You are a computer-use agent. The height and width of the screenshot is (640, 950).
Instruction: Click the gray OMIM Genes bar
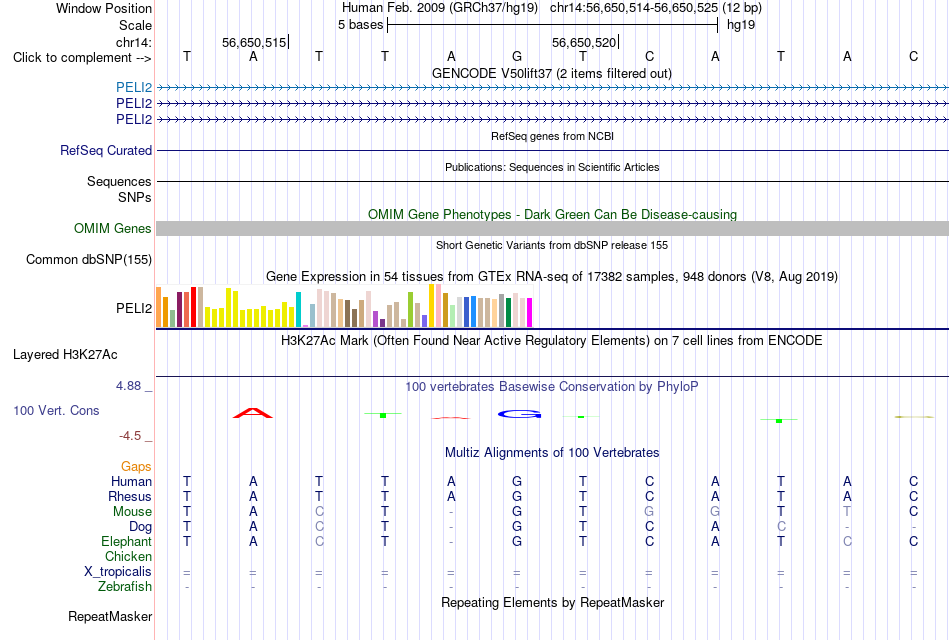pyautogui.click(x=552, y=228)
